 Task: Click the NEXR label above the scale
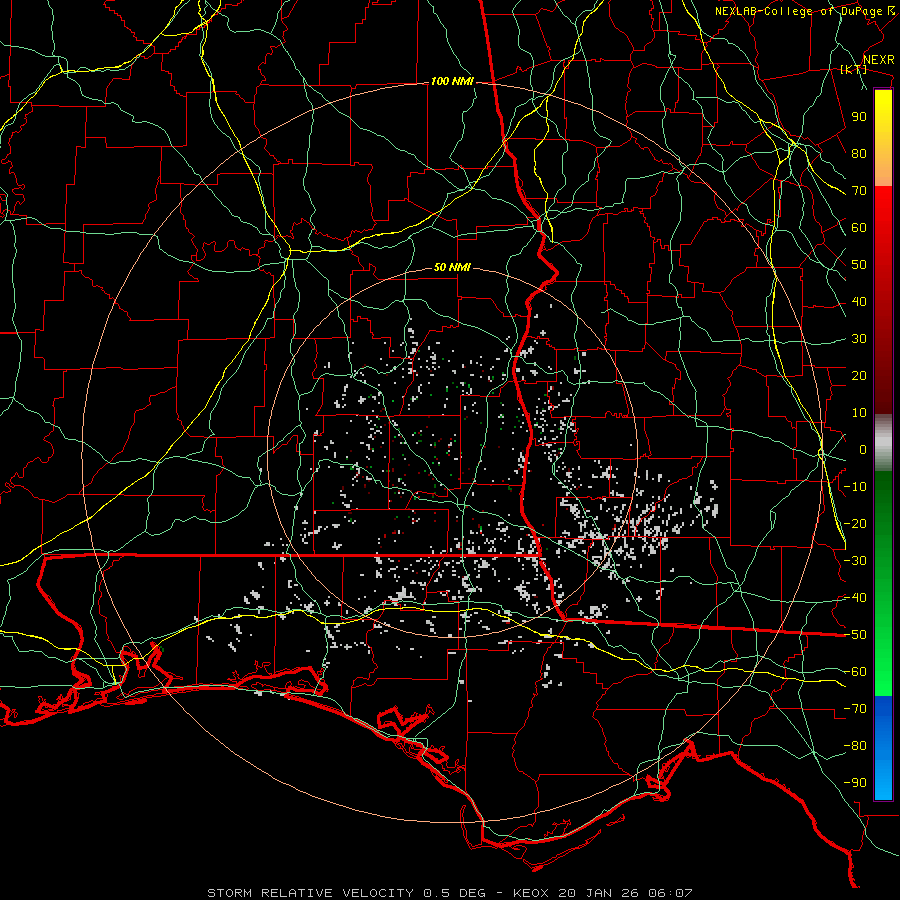click(x=879, y=60)
